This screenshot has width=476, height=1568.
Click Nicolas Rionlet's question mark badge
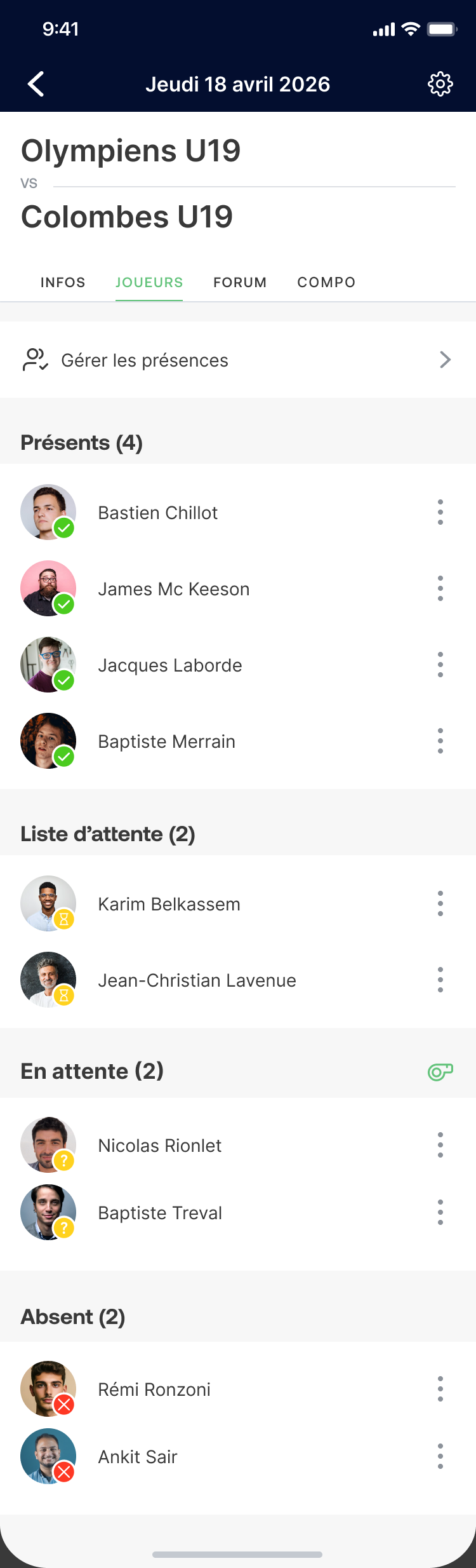click(x=64, y=1161)
